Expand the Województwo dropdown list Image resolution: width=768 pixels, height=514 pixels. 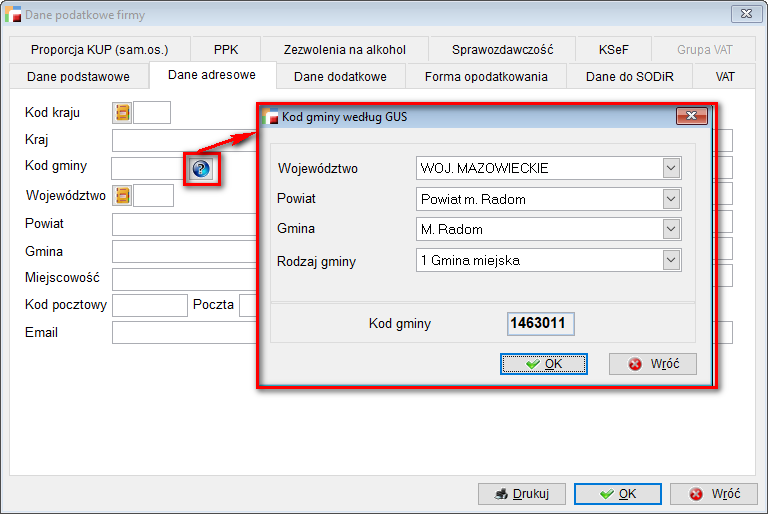click(x=671, y=168)
